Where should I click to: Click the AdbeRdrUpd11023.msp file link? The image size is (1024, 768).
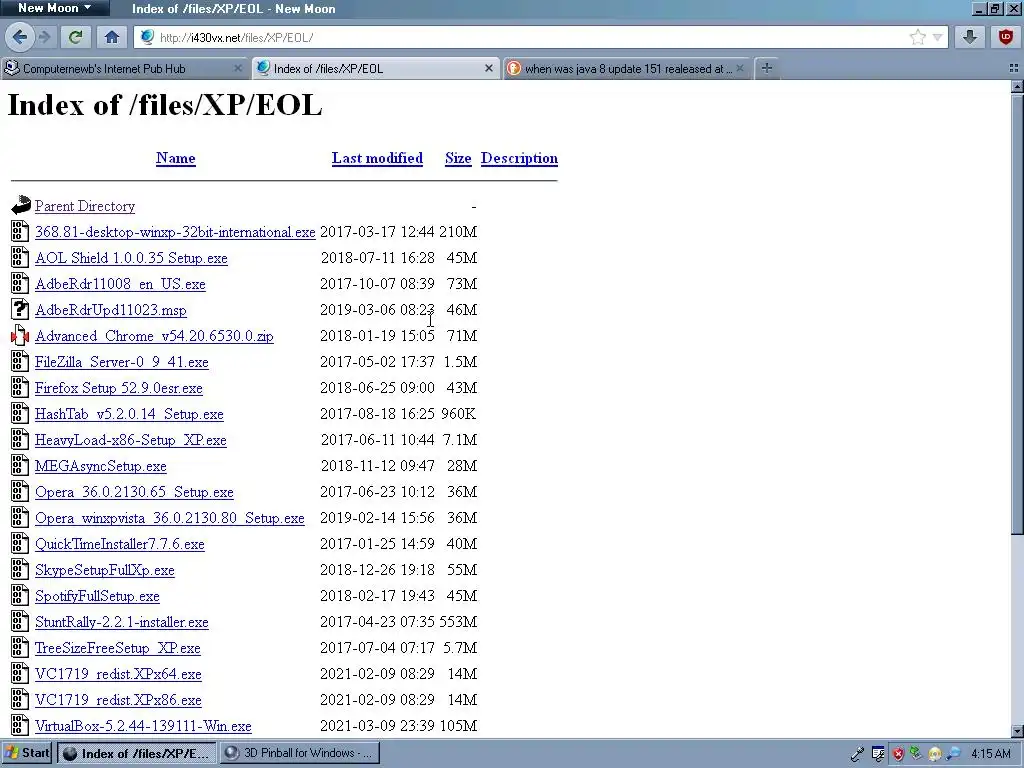pos(111,310)
